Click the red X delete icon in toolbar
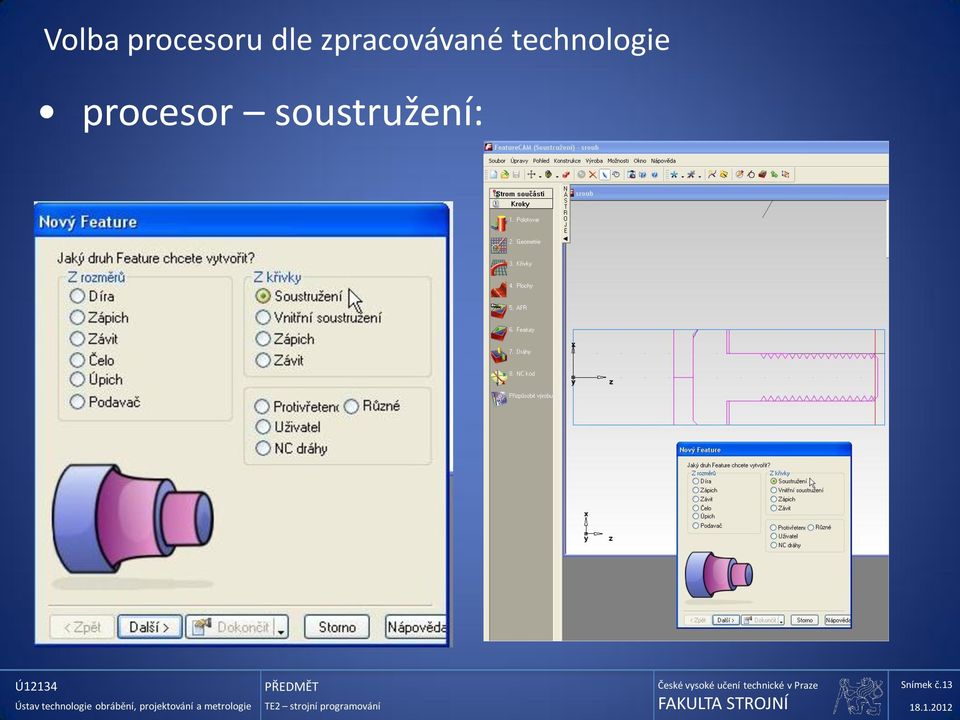This screenshot has height=720, width=960. [x=593, y=174]
